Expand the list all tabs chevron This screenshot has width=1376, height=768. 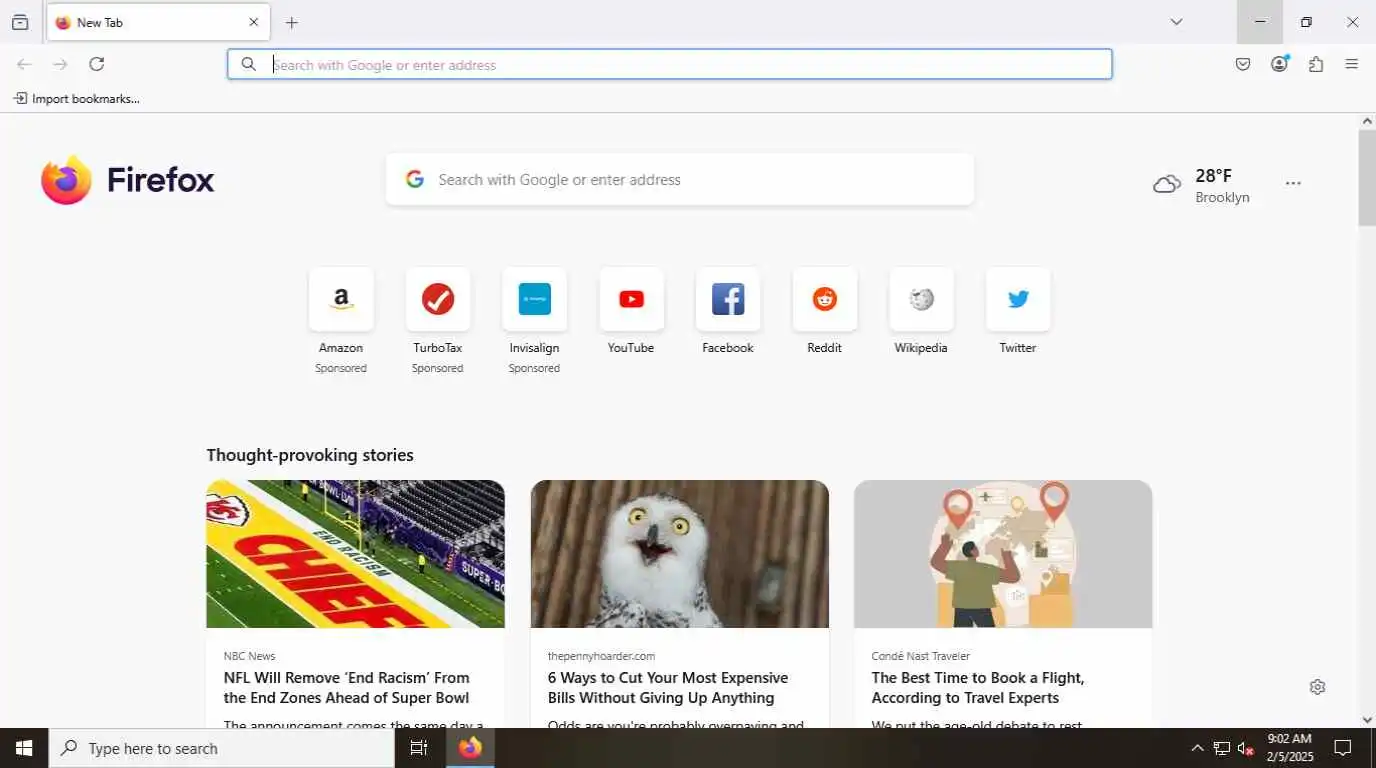[1176, 22]
